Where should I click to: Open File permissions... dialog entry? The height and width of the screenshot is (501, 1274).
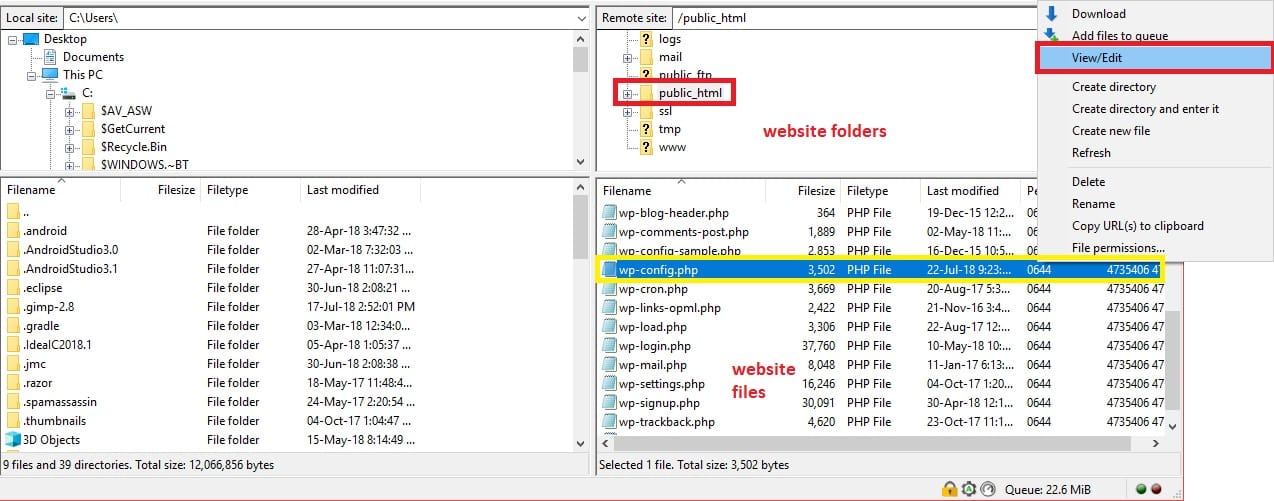(1118, 248)
